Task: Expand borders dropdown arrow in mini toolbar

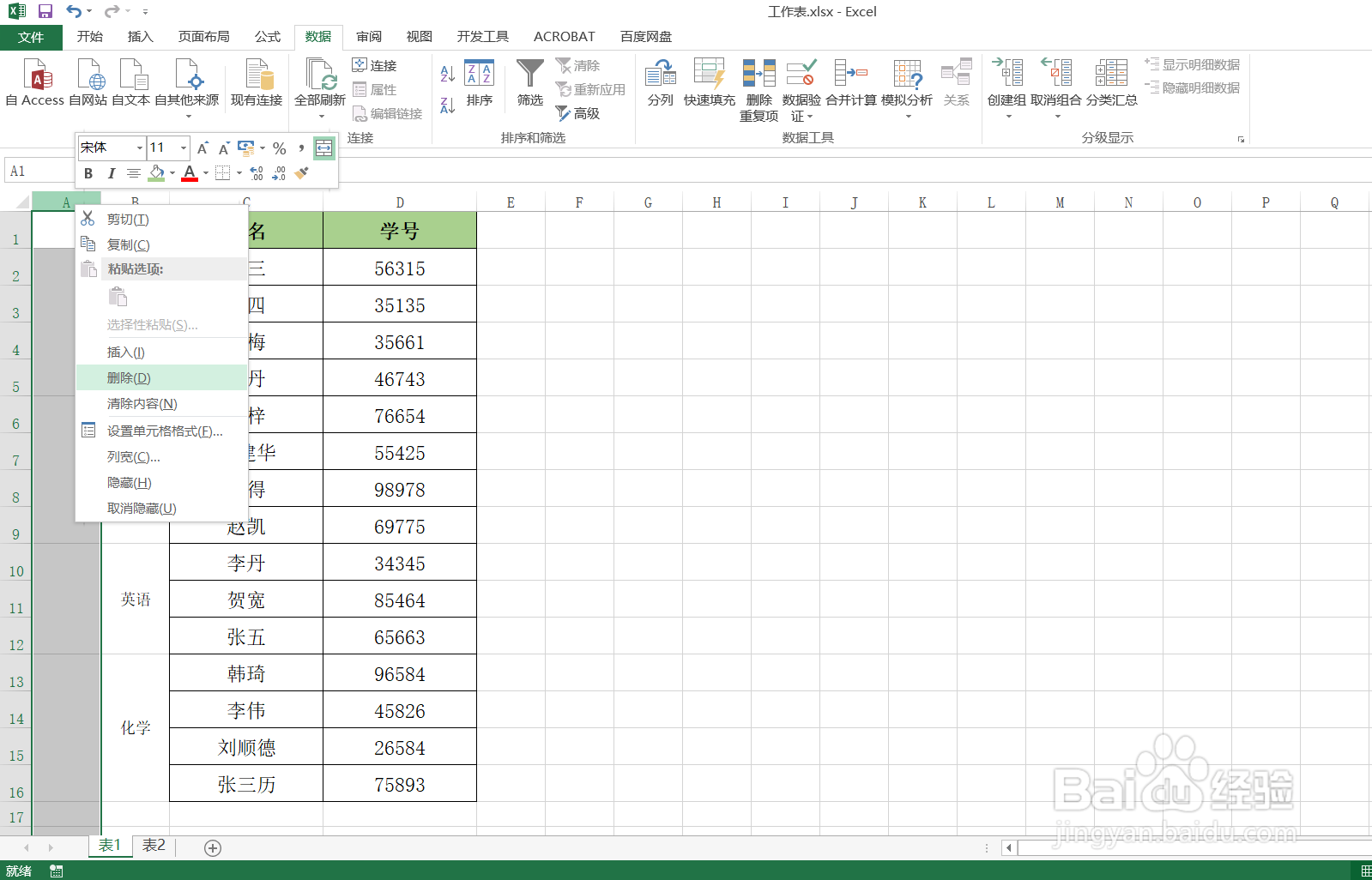Action: tap(239, 173)
